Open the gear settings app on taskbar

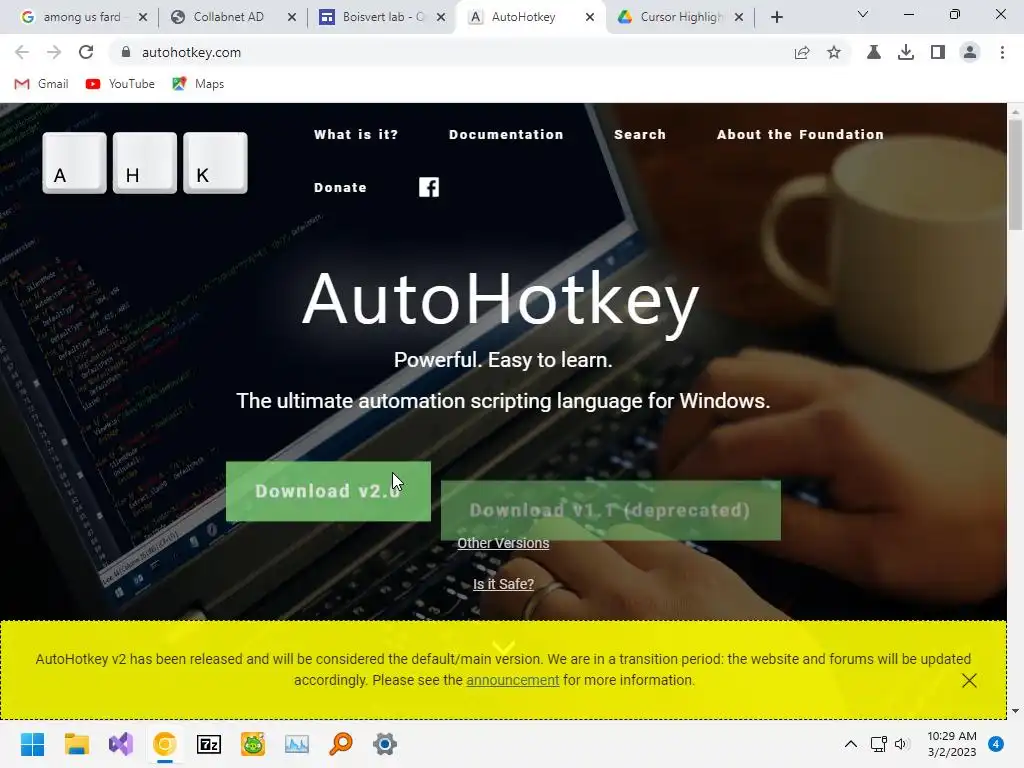(385, 744)
